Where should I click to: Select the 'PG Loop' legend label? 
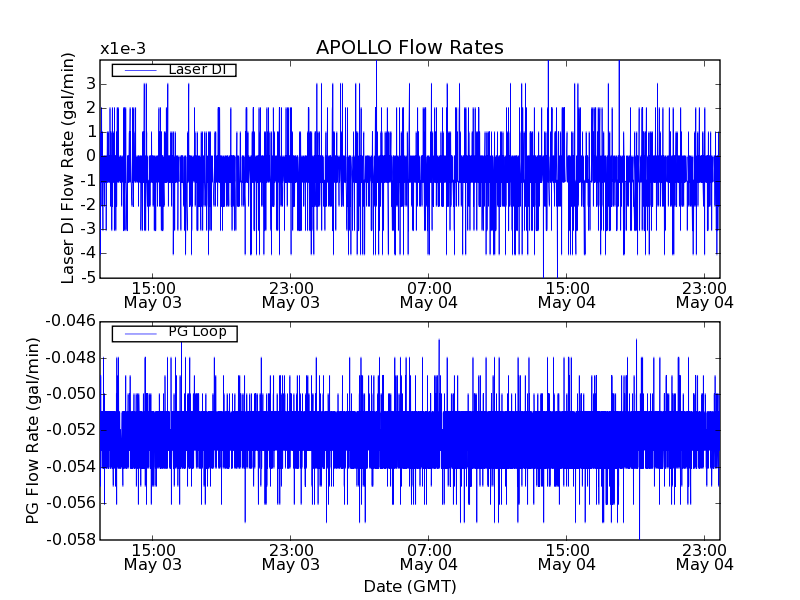(x=197, y=332)
